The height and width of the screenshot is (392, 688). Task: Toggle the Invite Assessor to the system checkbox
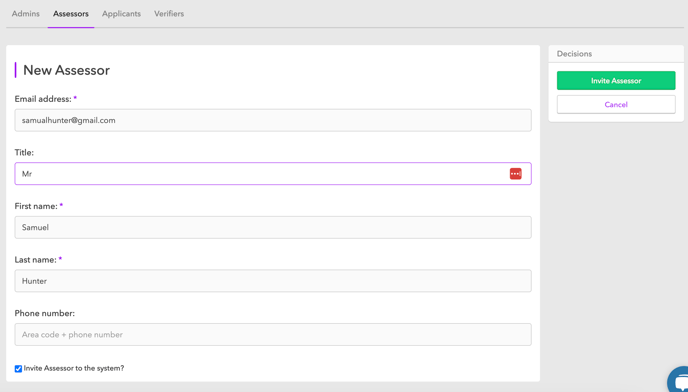tap(18, 369)
